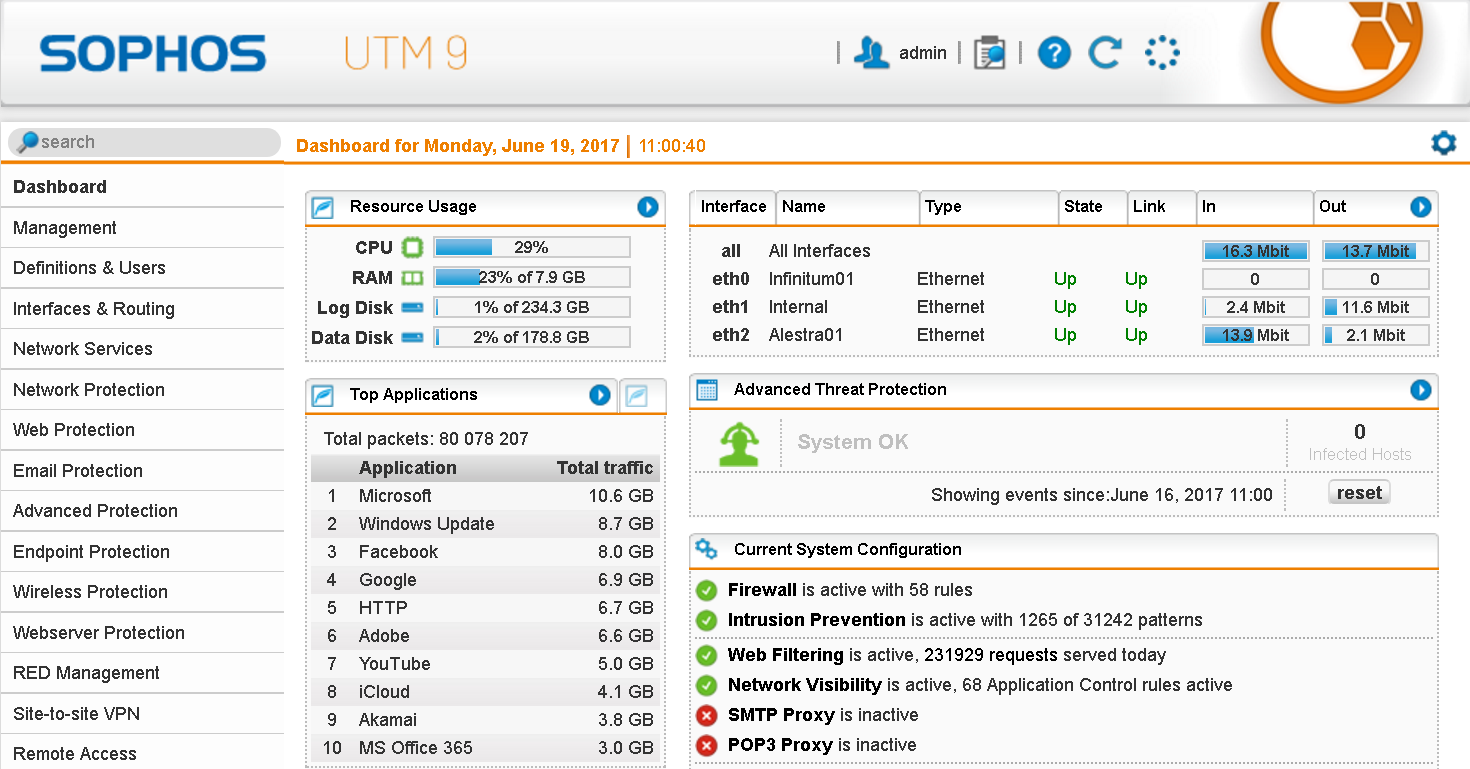This screenshot has width=1470, height=769.
Task: Click the Advanced Threat Protection calendar icon
Action: 707,390
